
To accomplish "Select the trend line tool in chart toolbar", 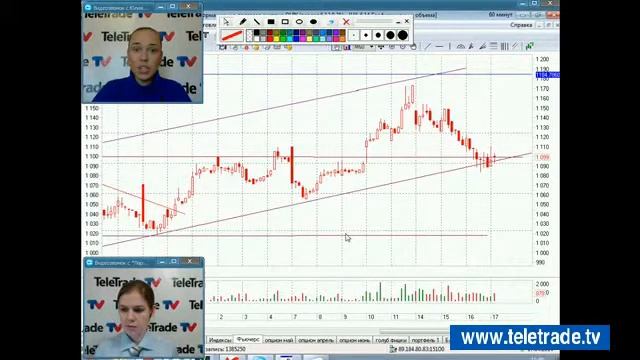I will coord(428,47).
